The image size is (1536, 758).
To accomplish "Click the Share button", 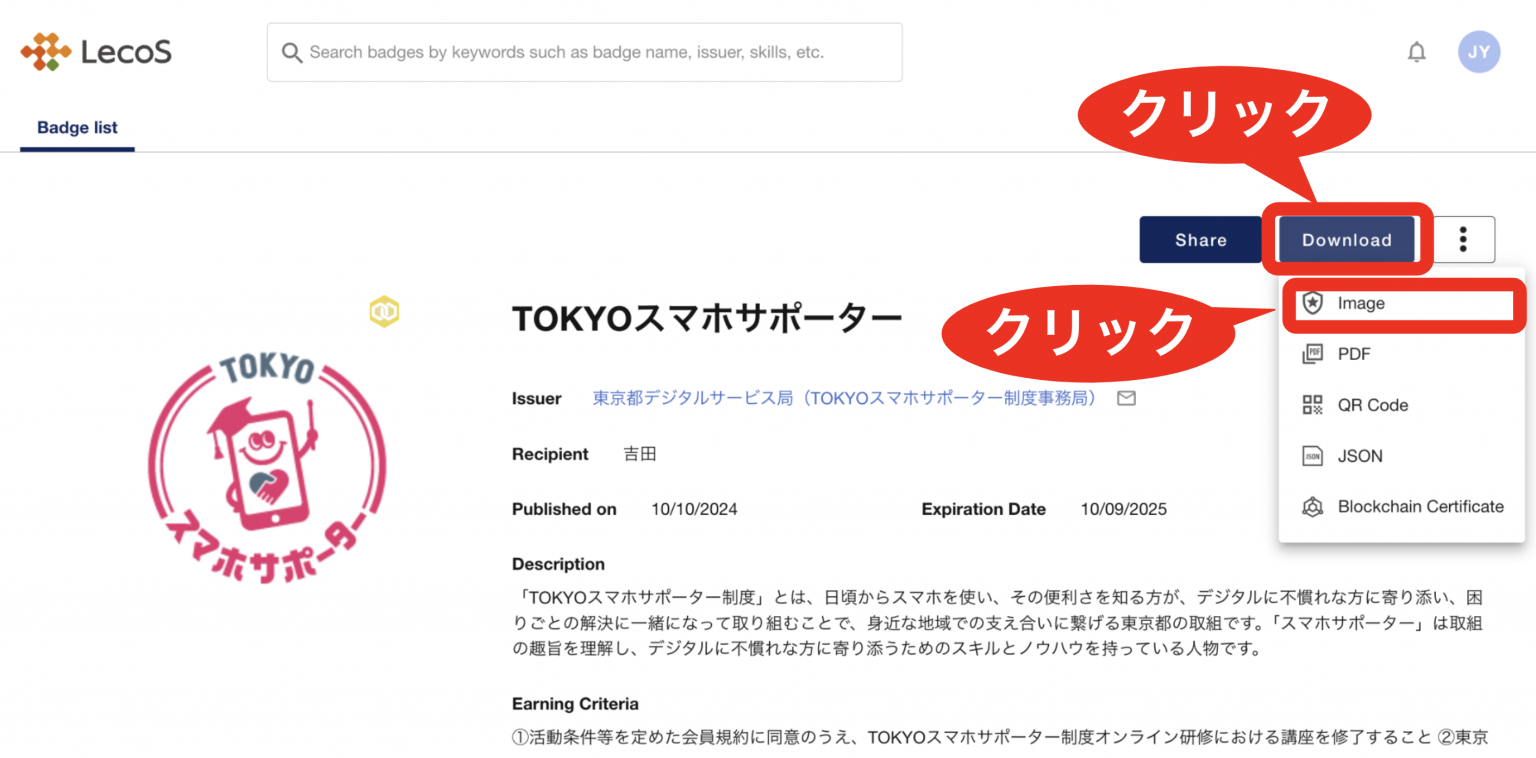I will (1200, 239).
